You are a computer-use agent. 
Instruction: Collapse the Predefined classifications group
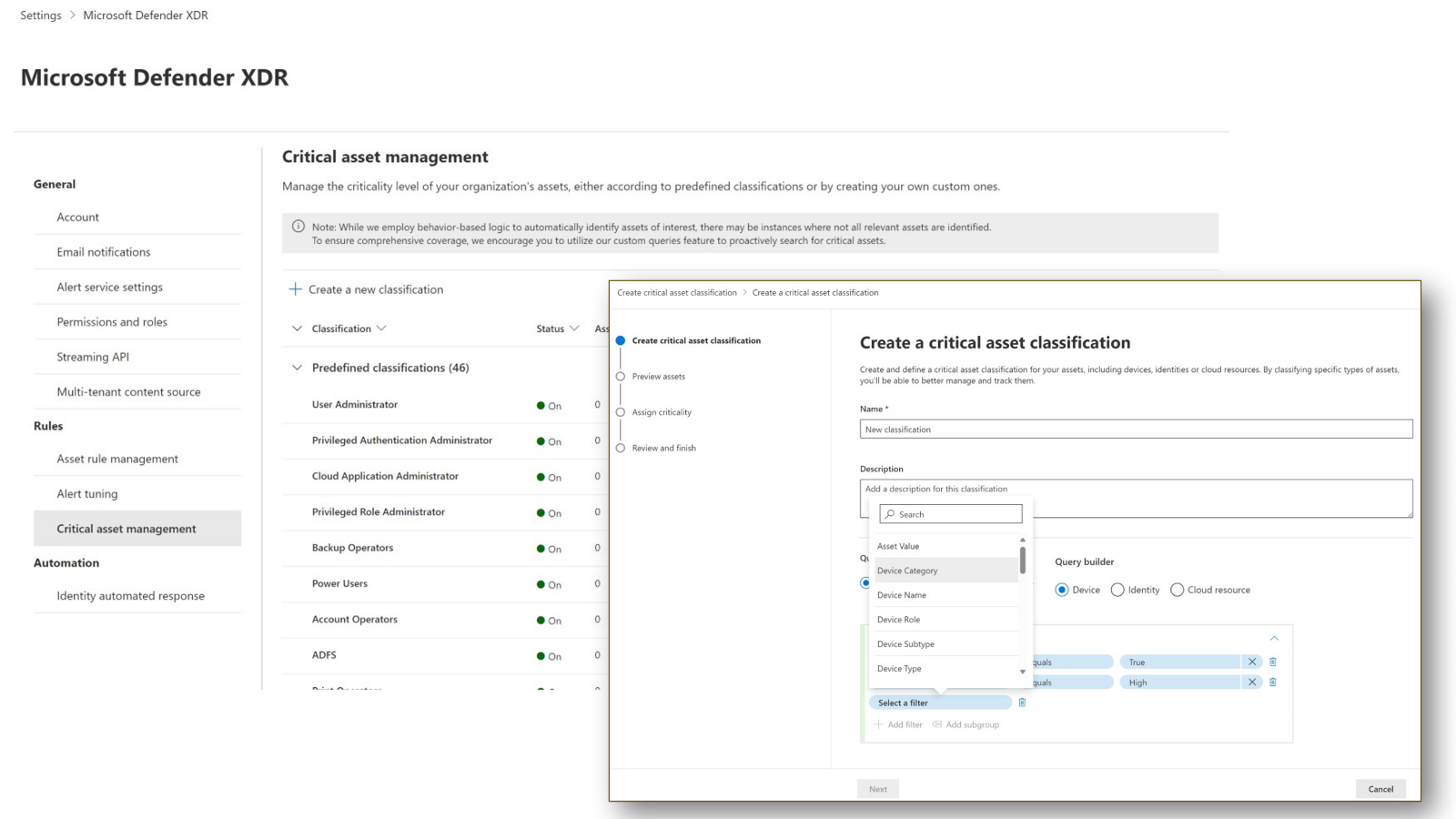(296, 368)
